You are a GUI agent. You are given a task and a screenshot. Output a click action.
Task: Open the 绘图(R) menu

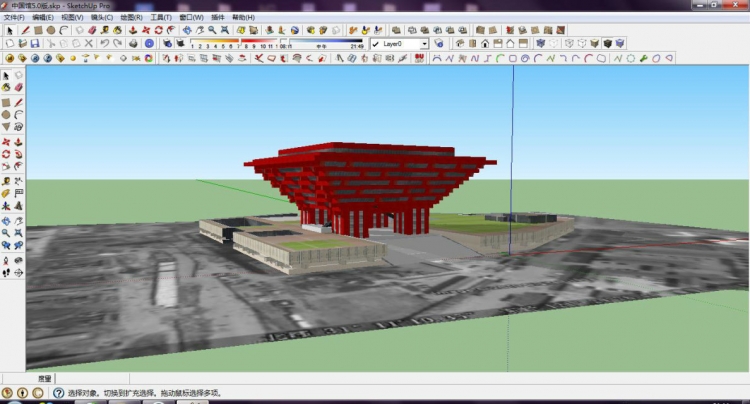tap(132, 17)
